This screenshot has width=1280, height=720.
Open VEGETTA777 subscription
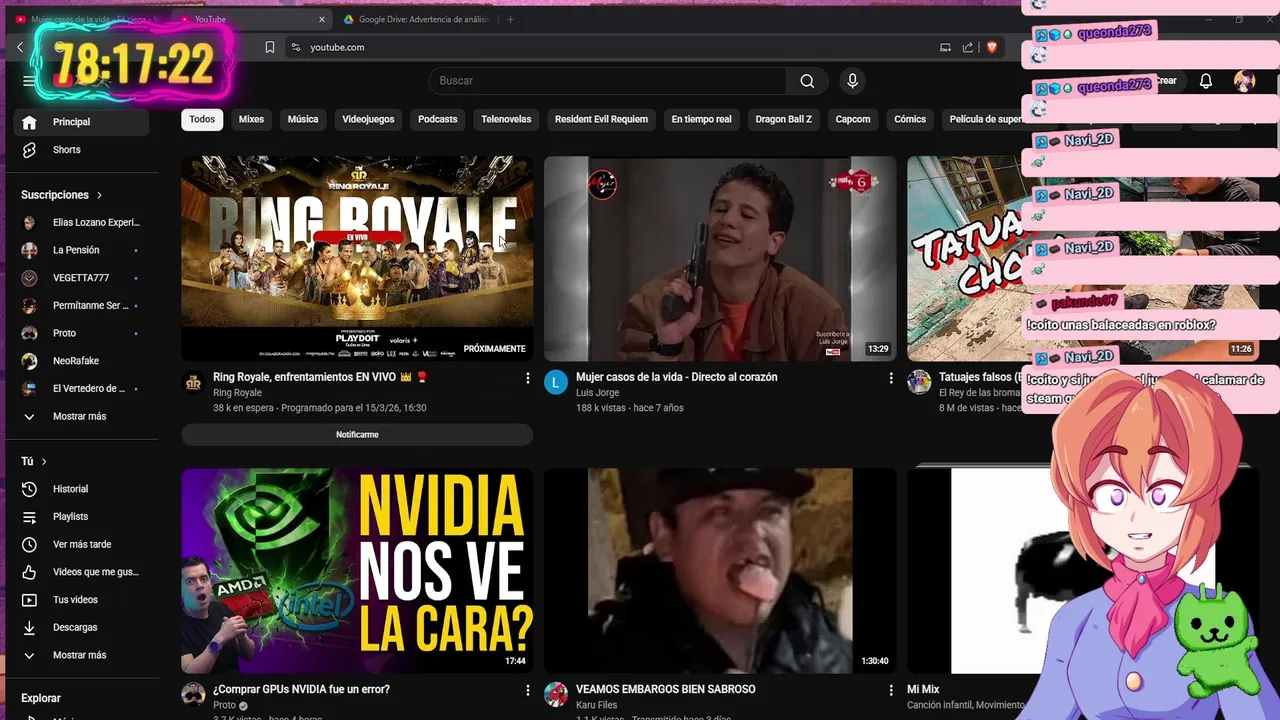(80, 278)
